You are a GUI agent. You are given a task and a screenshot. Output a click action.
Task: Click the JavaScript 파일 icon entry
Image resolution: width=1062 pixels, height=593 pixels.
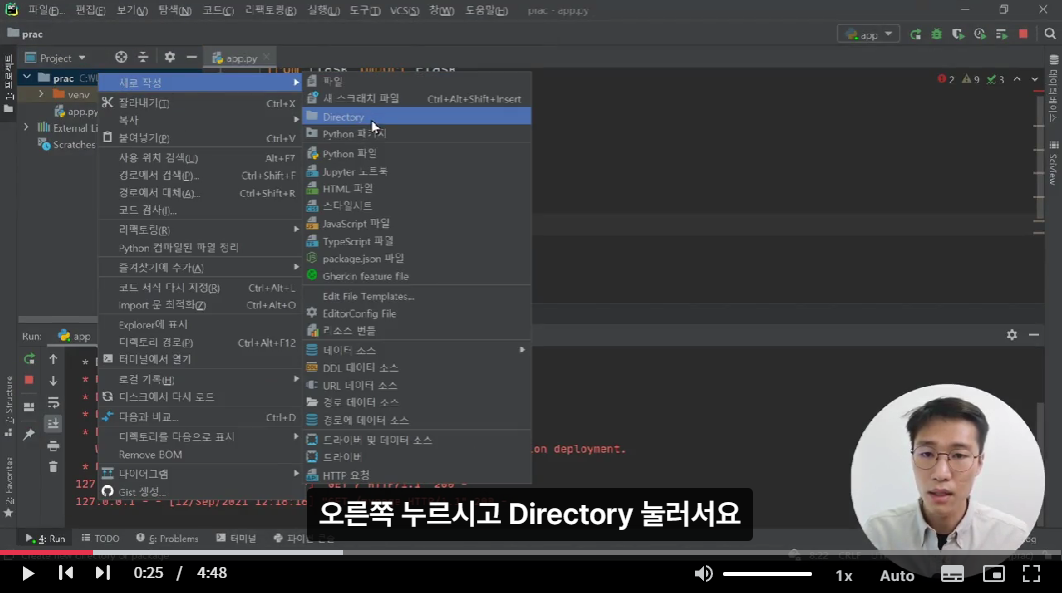312,223
